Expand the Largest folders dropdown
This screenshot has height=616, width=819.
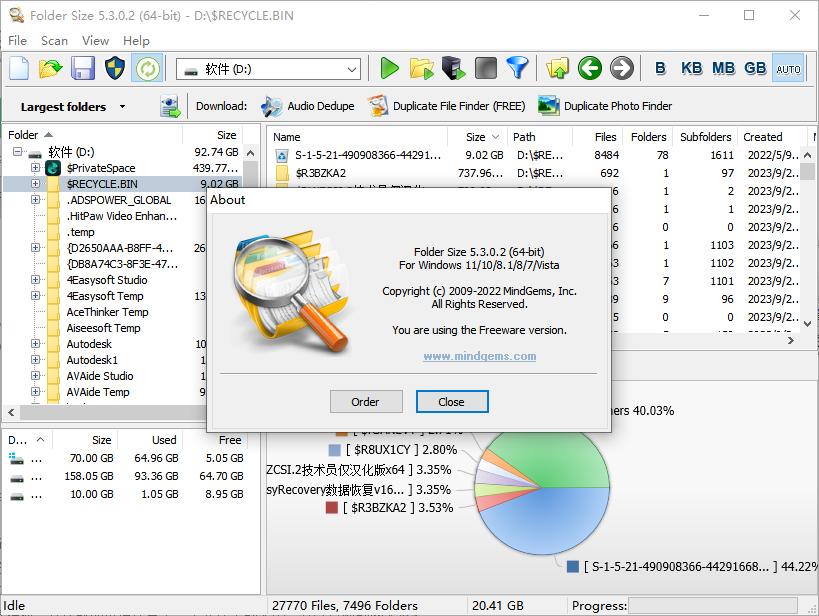(x=122, y=107)
